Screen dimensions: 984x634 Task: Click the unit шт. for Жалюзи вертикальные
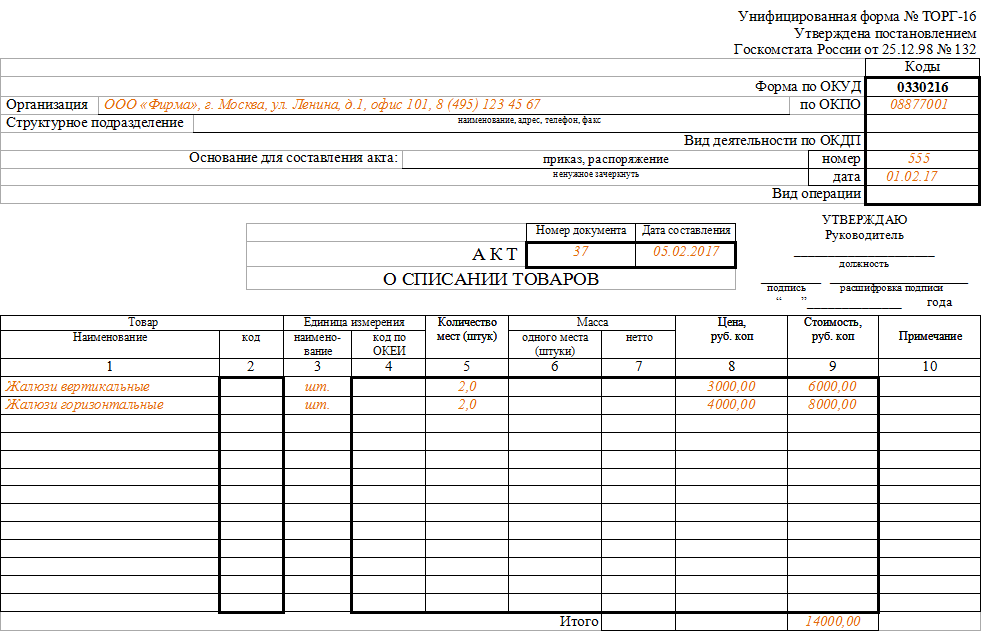tap(317, 386)
